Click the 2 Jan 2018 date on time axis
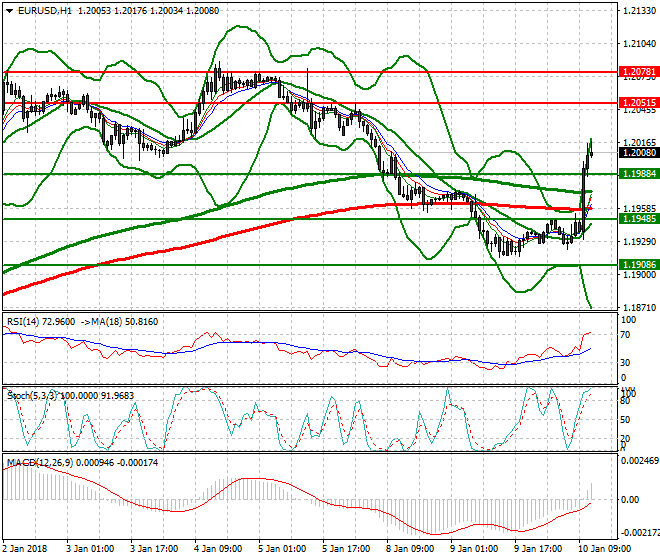The width and height of the screenshot is (660, 560). [26, 549]
